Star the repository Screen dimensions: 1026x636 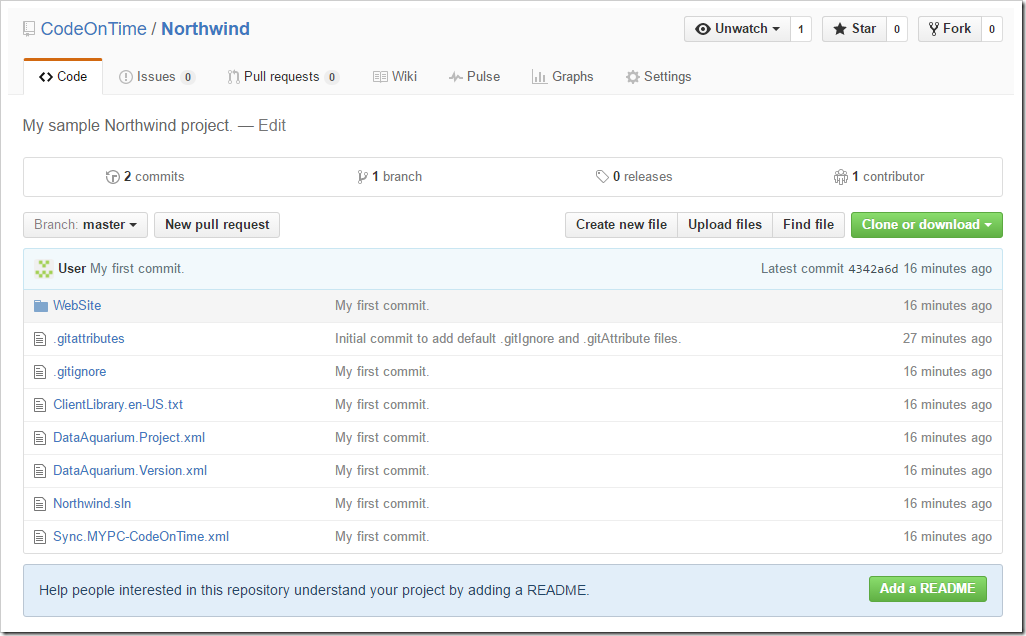pos(855,29)
